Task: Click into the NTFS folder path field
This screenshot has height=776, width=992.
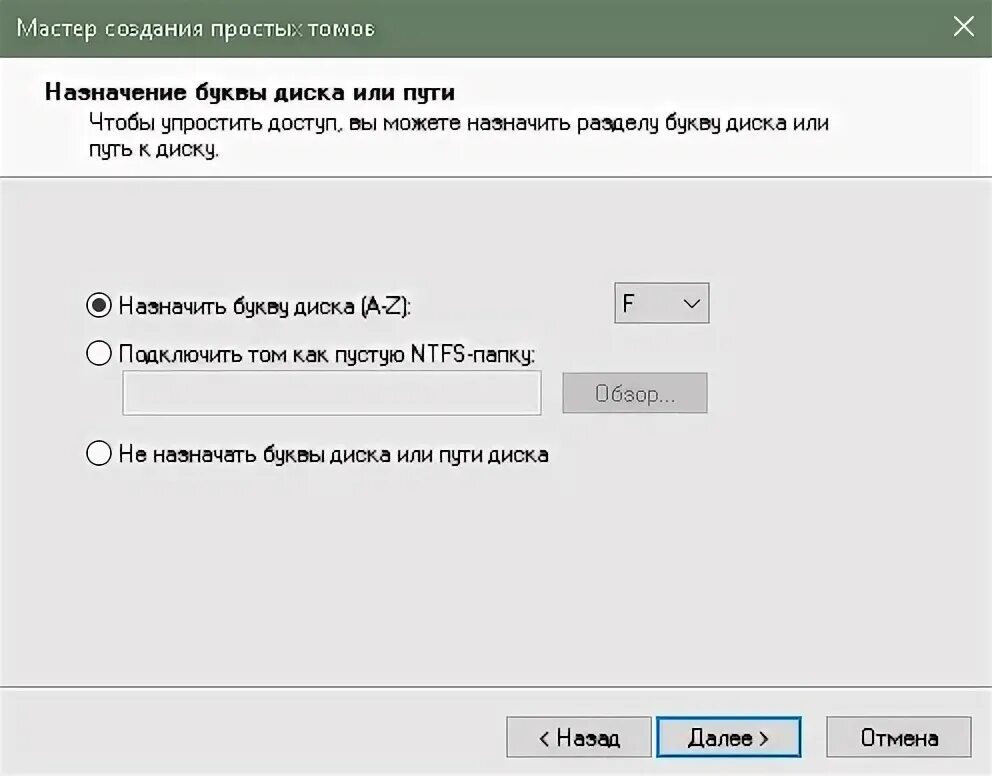Action: tap(332, 393)
